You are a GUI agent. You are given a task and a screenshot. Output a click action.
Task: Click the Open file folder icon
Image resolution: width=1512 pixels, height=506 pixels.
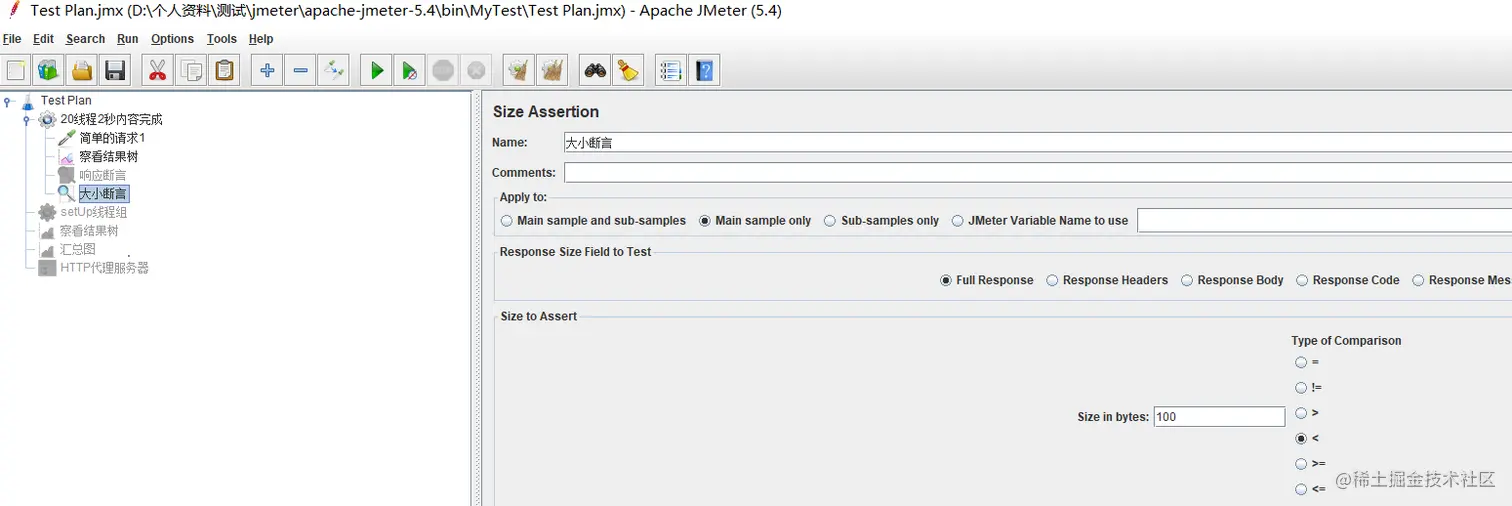pyautogui.click(x=82, y=70)
